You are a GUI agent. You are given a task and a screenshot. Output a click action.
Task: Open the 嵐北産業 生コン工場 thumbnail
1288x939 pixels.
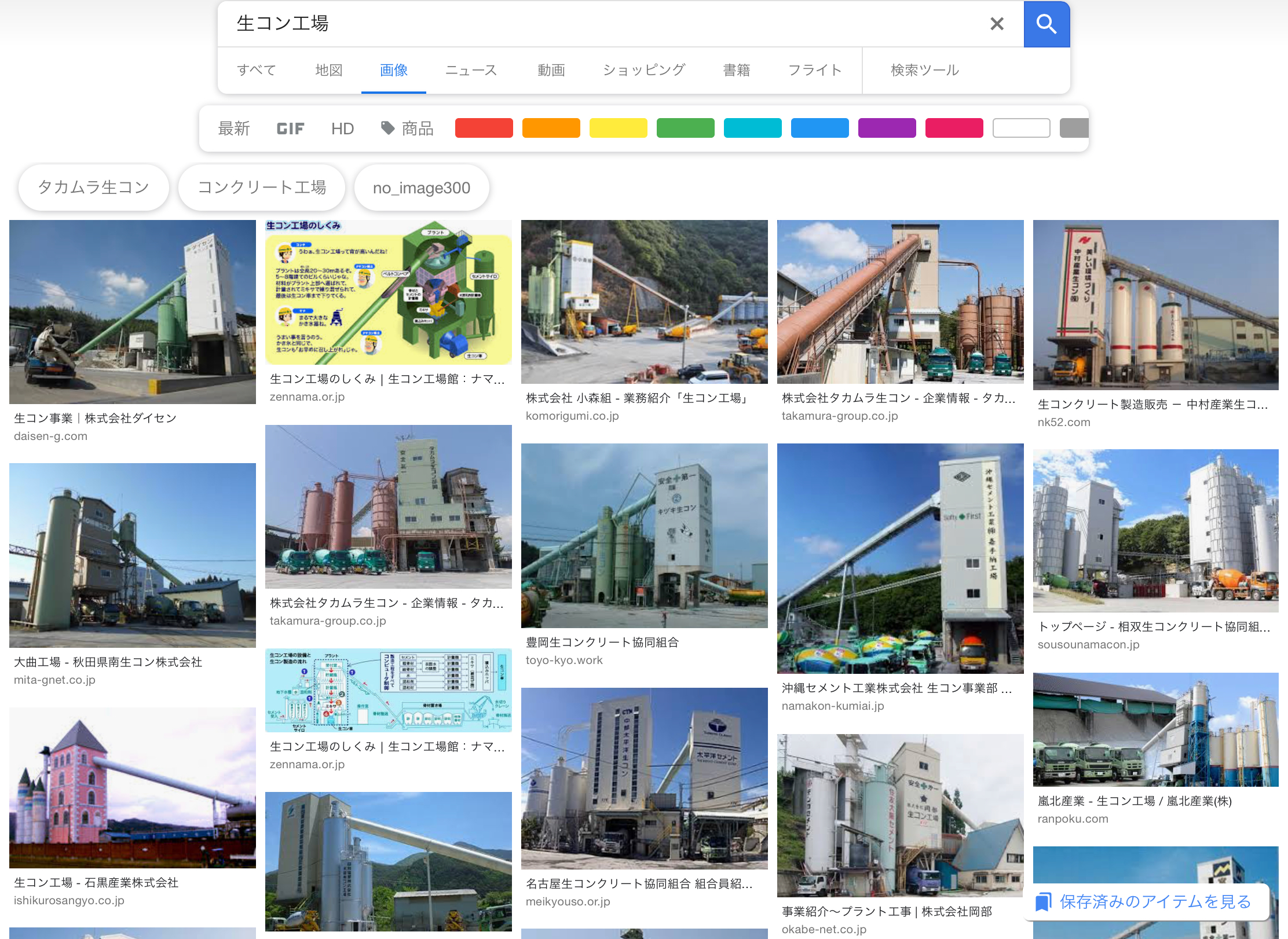click(1156, 730)
